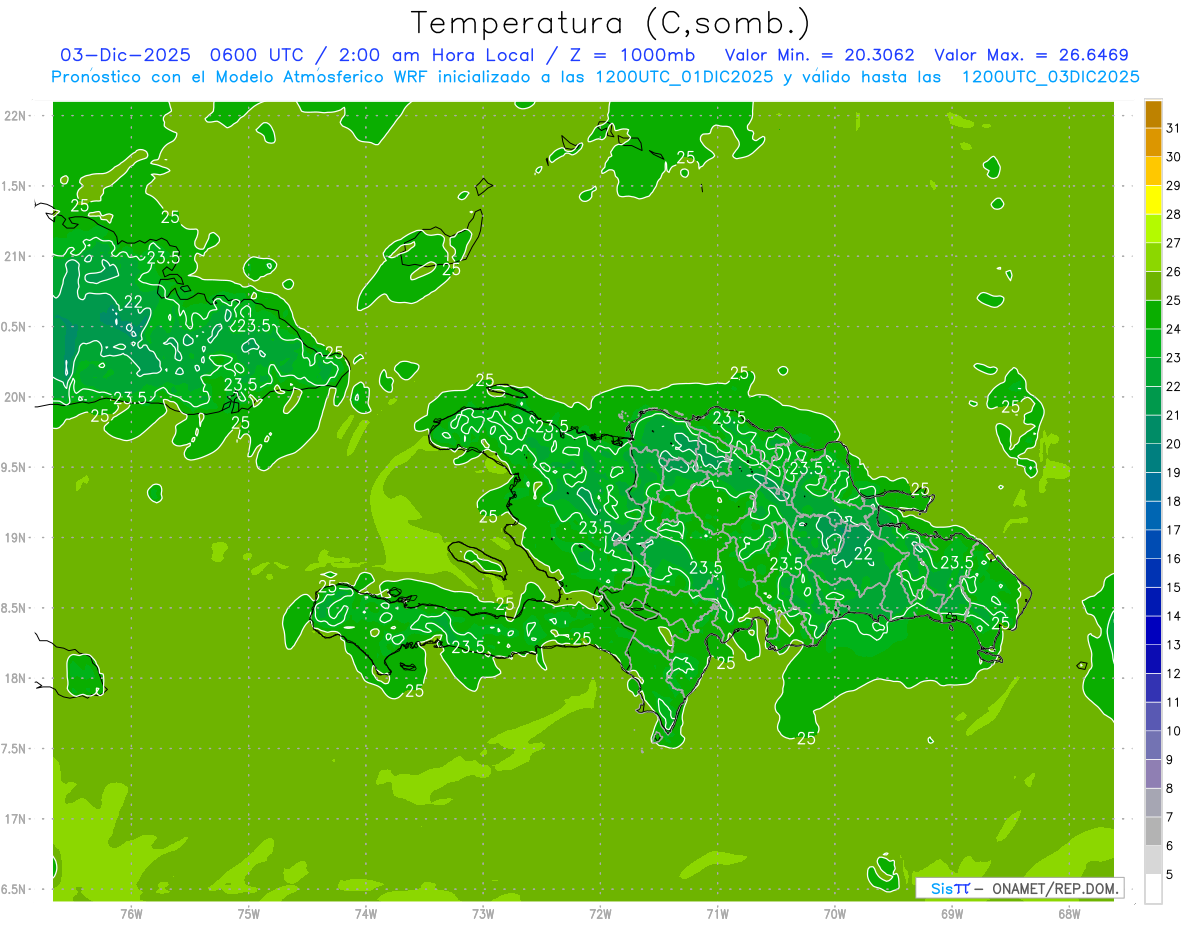The image size is (1200, 927).
Task: Click the "22" contour label over eastern Cuba
Action: (133, 302)
